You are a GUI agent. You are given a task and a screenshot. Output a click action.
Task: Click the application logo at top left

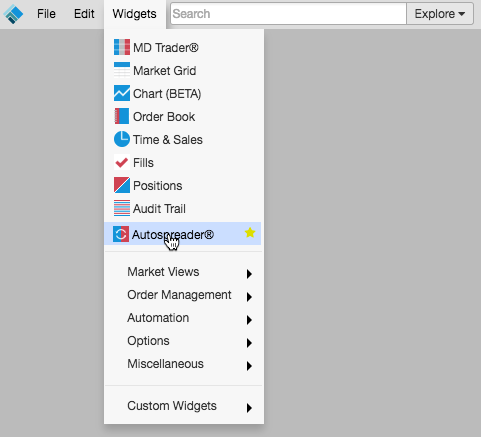[x=13, y=14]
